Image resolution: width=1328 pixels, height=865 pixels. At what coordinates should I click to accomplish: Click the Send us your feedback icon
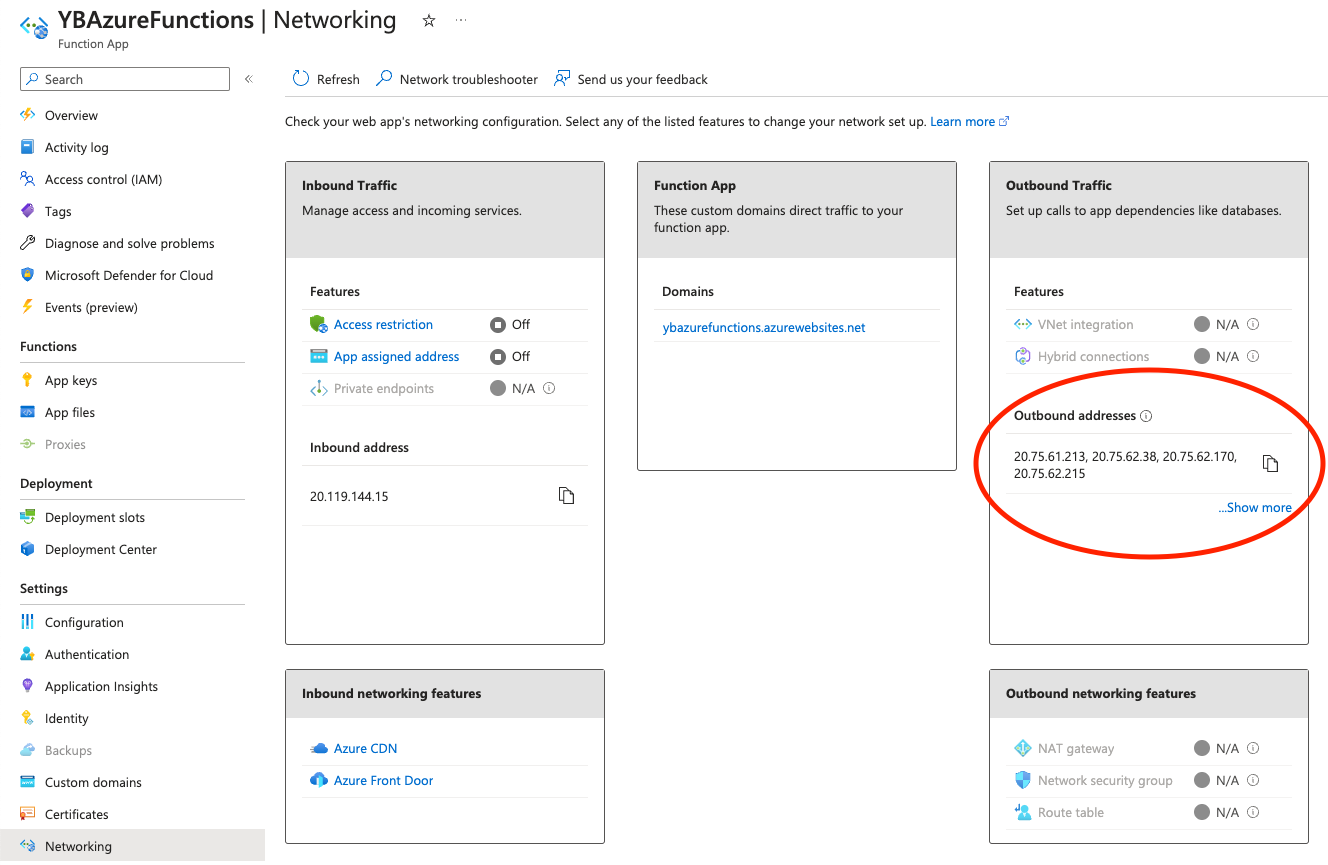pyautogui.click(x=562, y=78)
